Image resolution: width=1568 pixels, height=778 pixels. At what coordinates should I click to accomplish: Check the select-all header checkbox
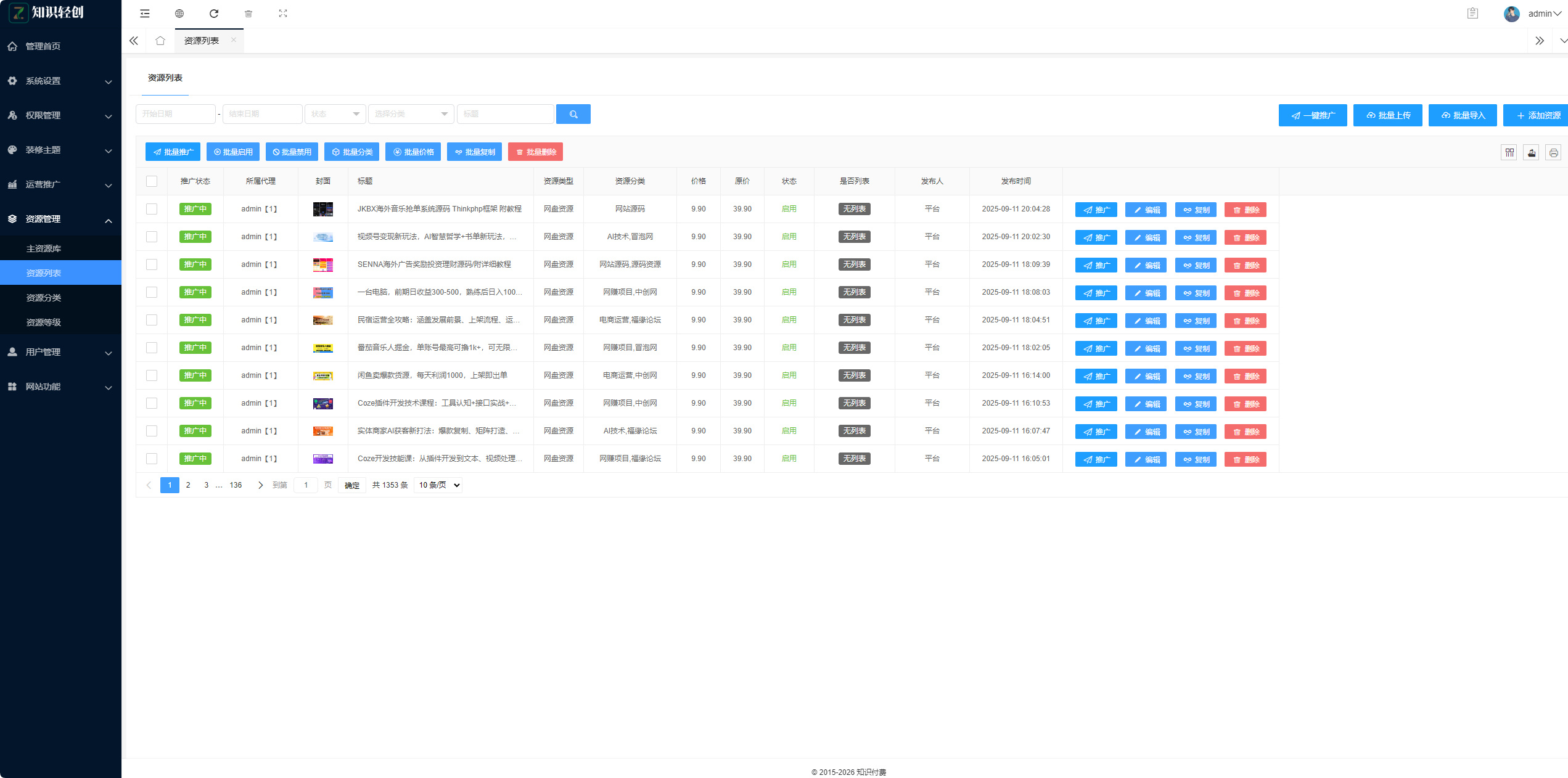152,181
